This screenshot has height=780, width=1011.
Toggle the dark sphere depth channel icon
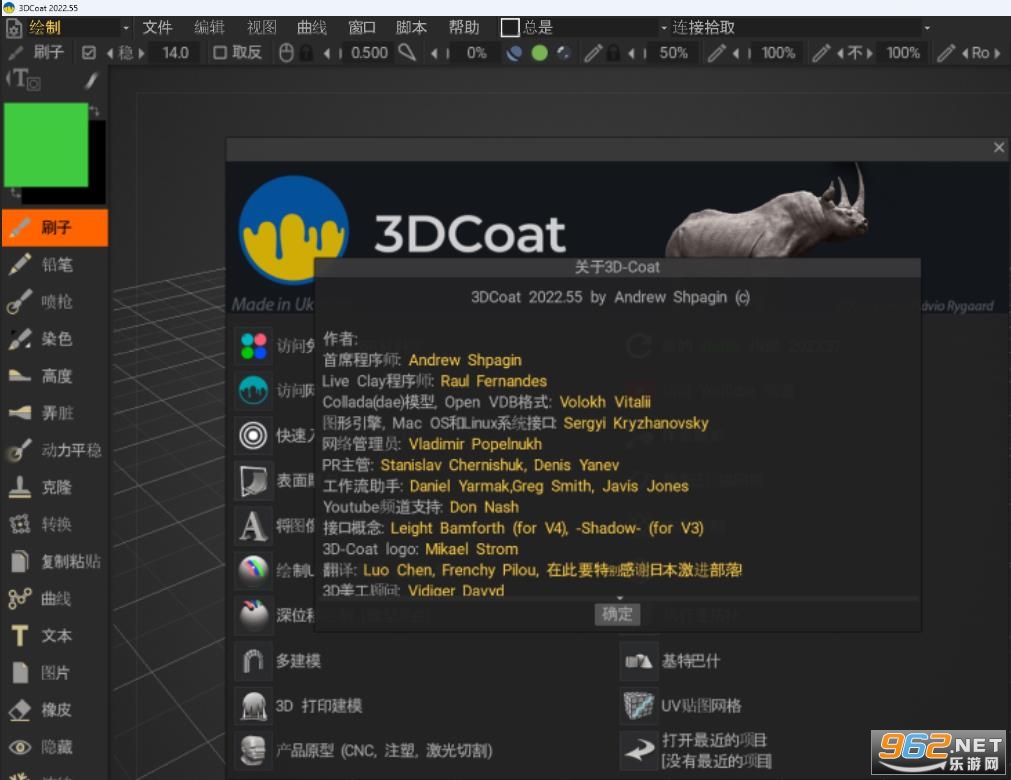pos(514,53)
